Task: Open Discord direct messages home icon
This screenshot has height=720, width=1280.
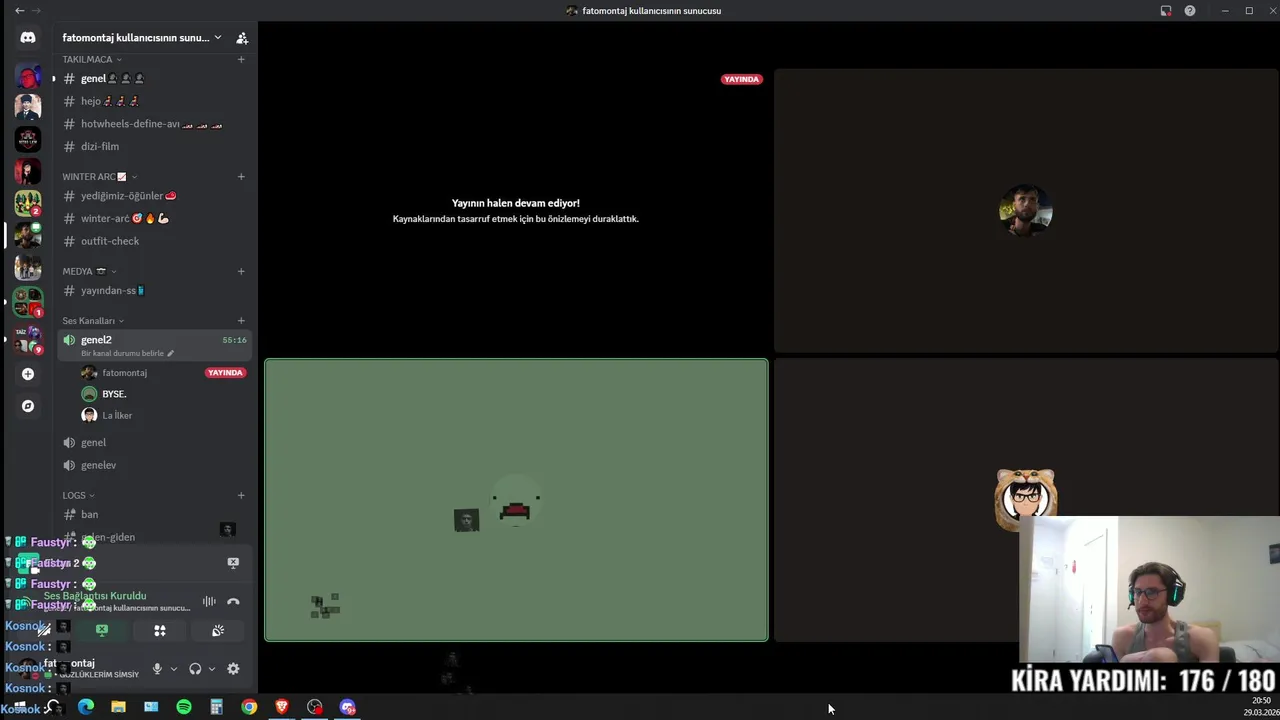Action: pyautogui.click(x=28, y=38)
